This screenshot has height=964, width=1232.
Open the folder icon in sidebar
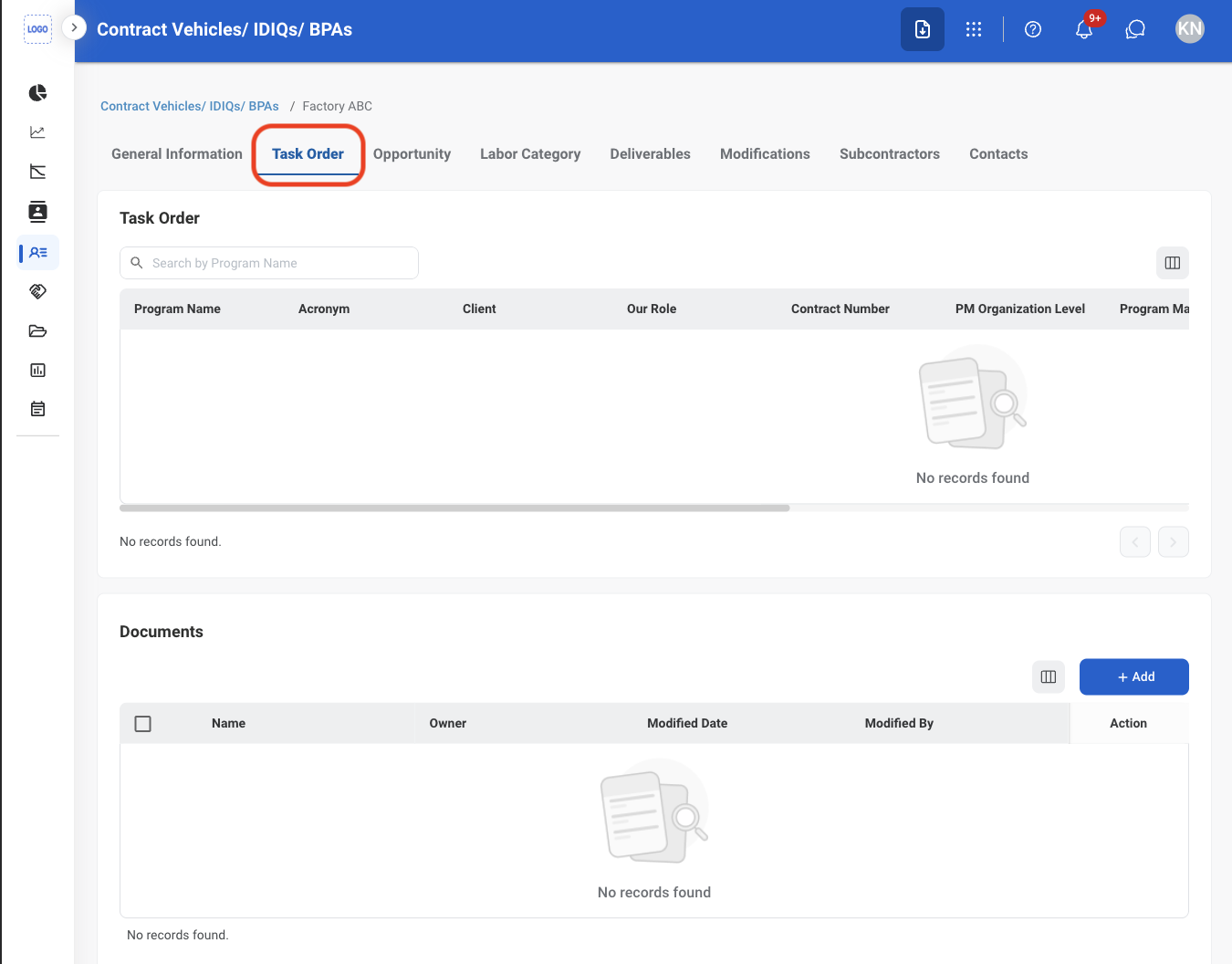coord(37,330)
